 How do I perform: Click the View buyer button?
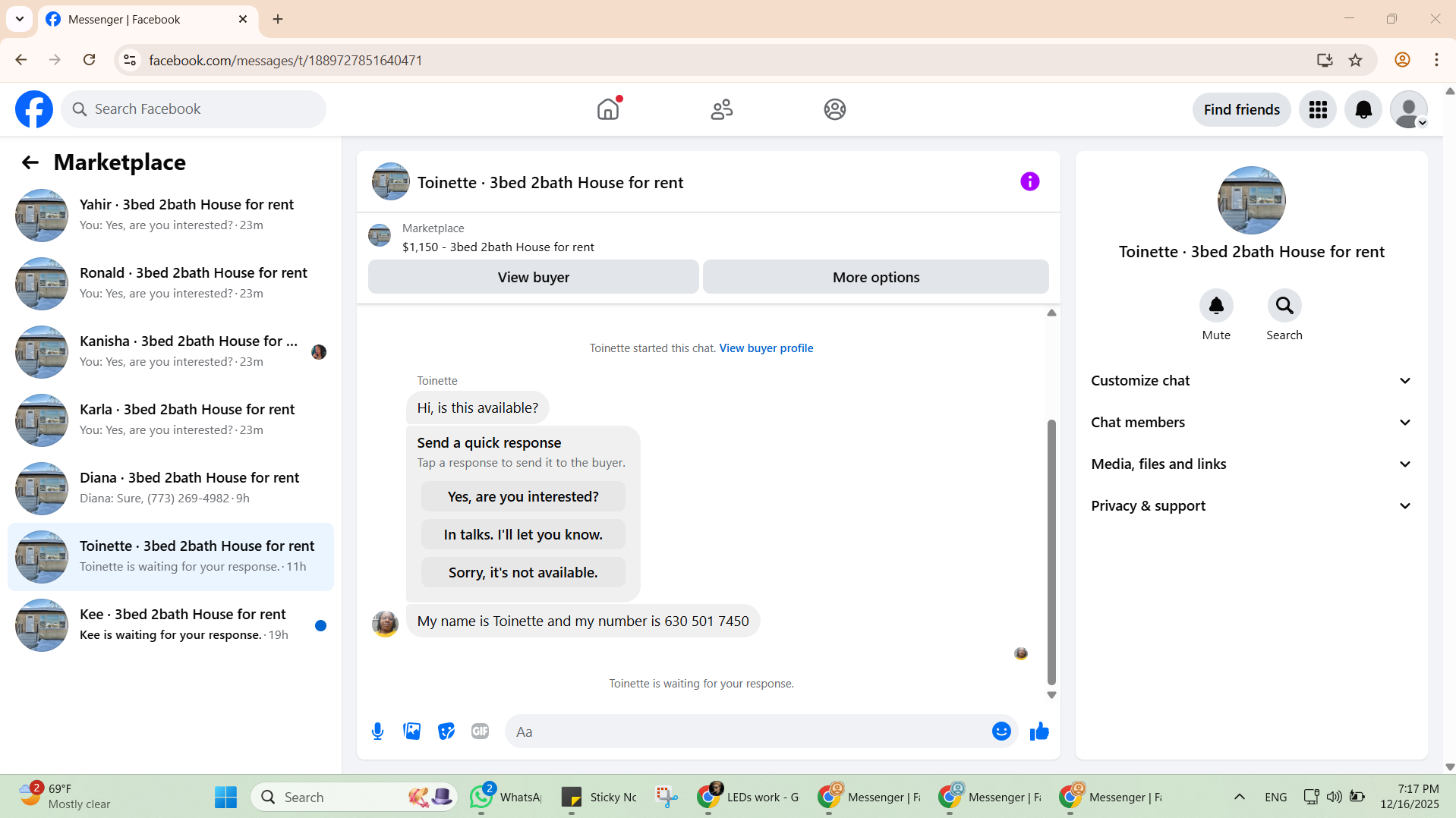[534, 277]
